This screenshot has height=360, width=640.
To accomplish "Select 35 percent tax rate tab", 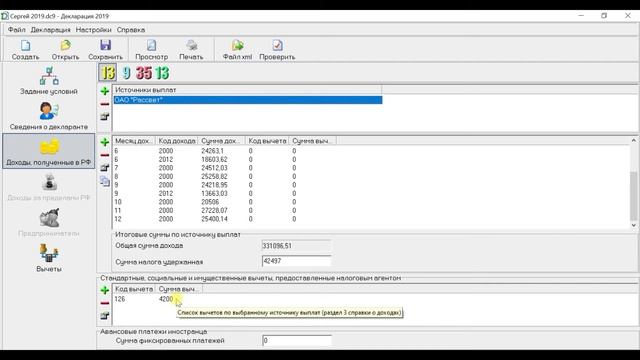I will tap(144, 73).
